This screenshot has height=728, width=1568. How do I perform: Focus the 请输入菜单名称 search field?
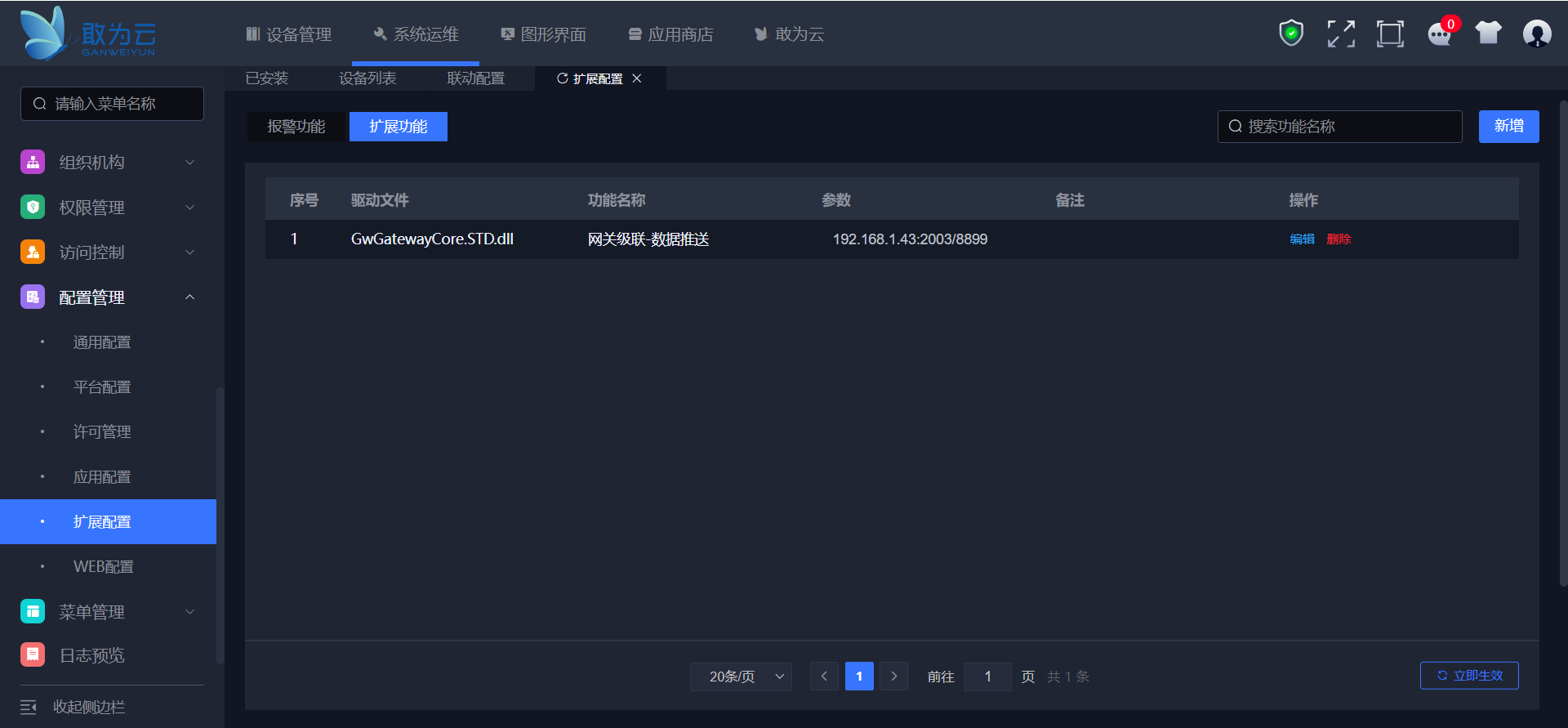point(112,104)
